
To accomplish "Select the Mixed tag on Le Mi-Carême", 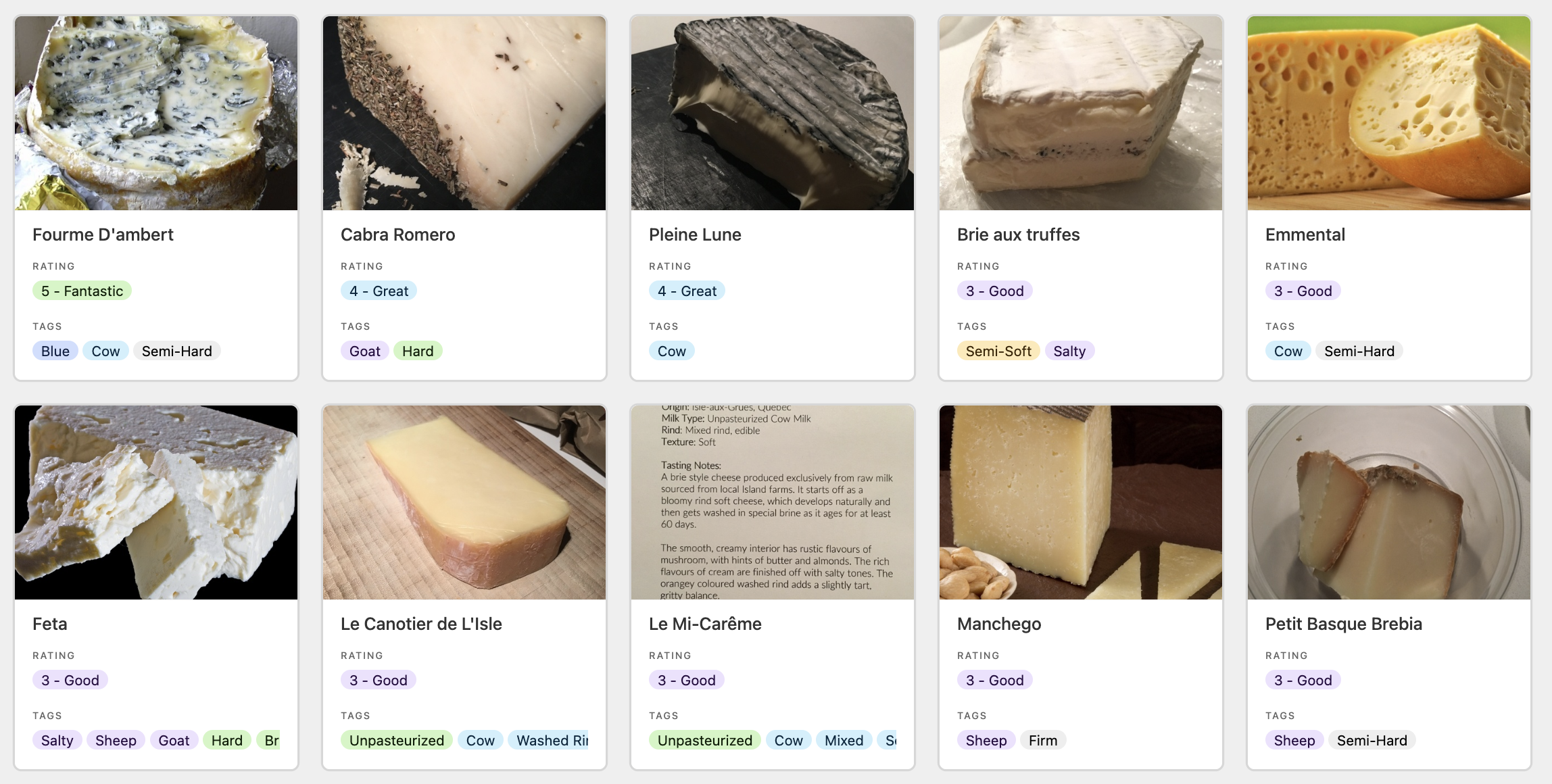I will (x=844, y=741).
